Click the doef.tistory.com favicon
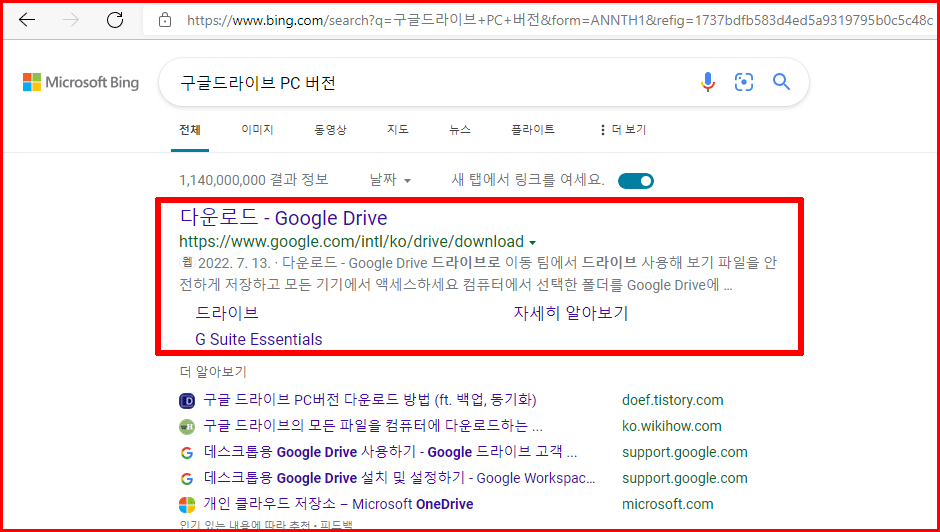 pyautogui.click(x=187, y=401)
